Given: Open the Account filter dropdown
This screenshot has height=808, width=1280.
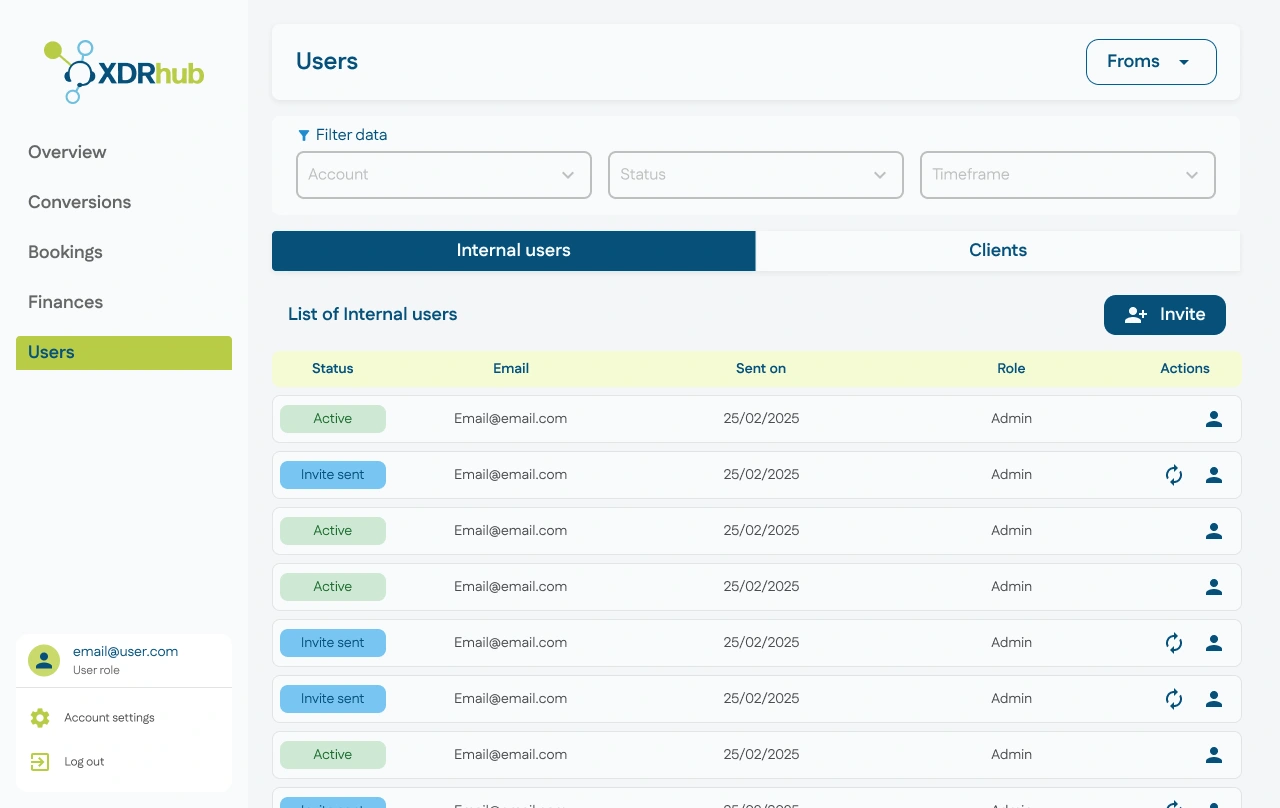Looking at the screenshot, I should (x=443, y=175).
